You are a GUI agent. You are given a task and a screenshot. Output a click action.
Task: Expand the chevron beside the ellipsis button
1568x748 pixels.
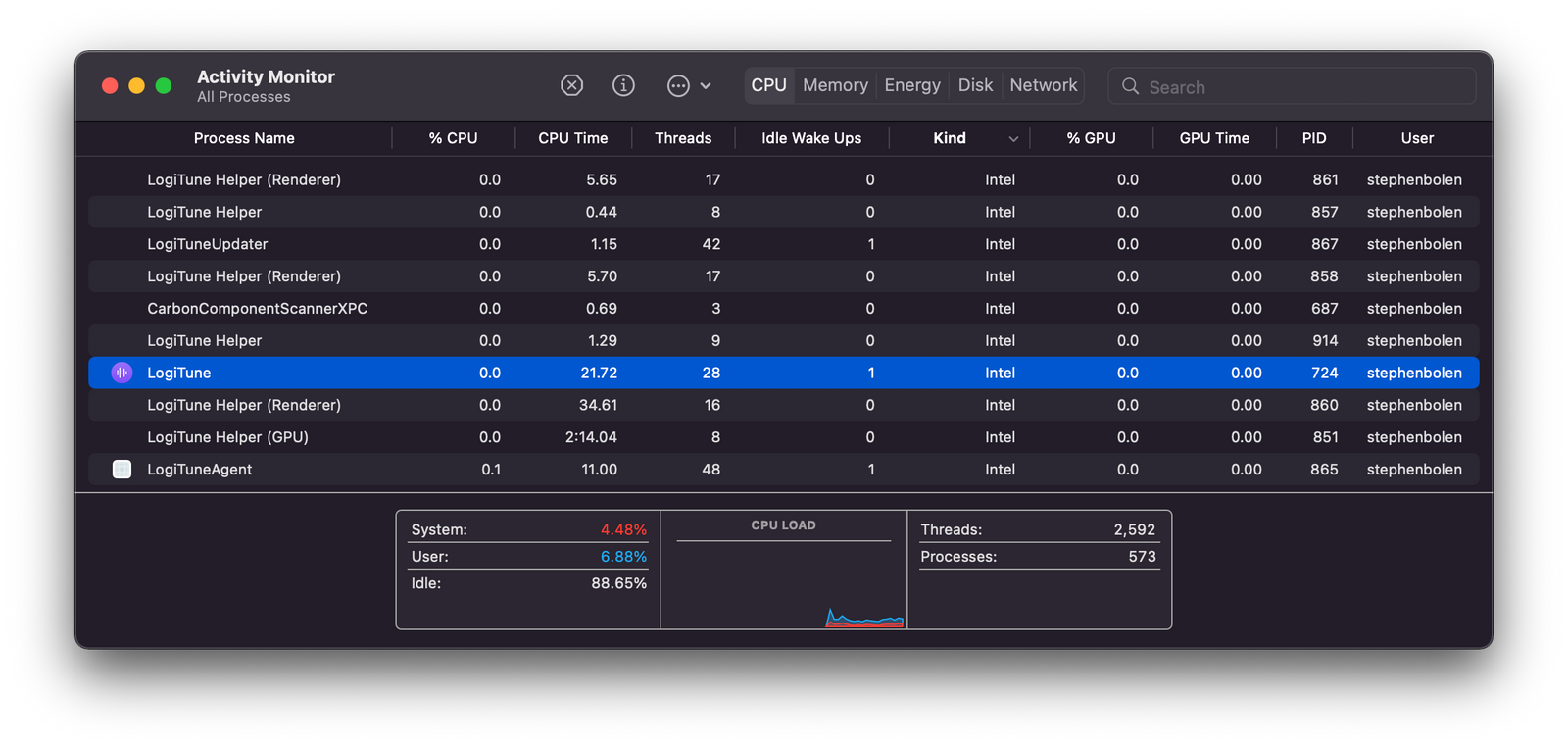coord(706,86)
